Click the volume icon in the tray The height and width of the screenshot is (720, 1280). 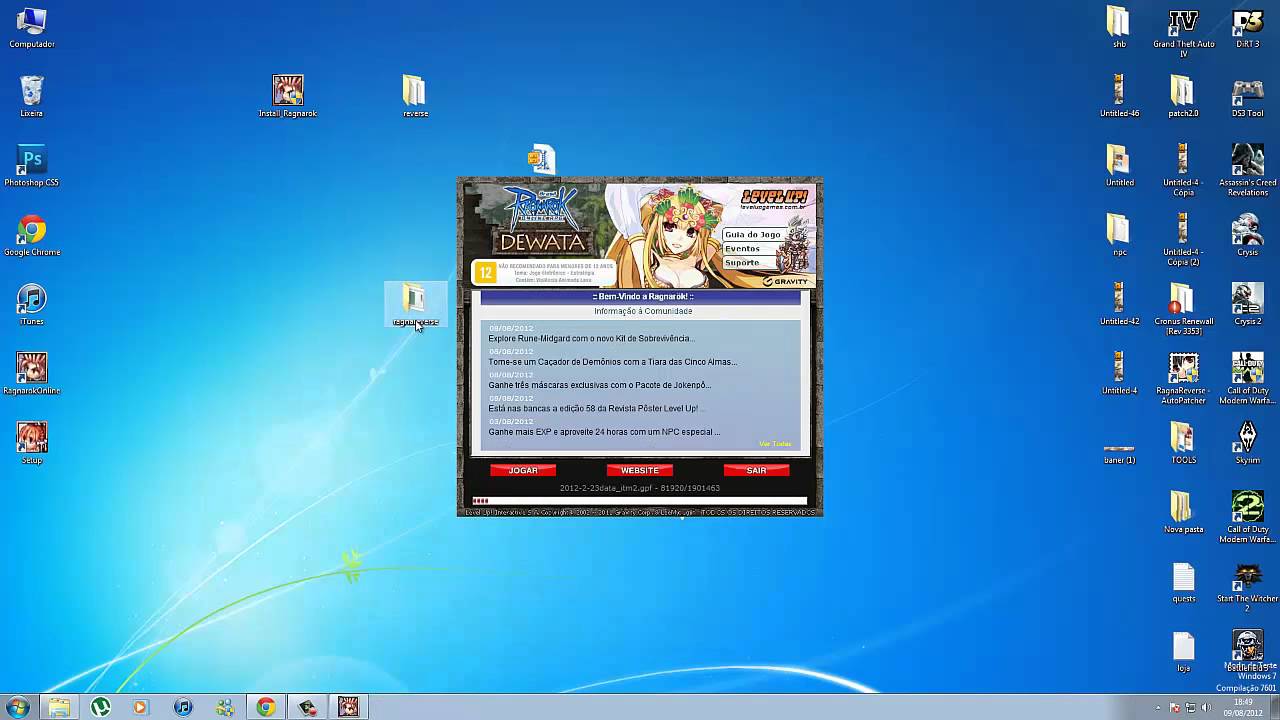(x=1207, y=708)
